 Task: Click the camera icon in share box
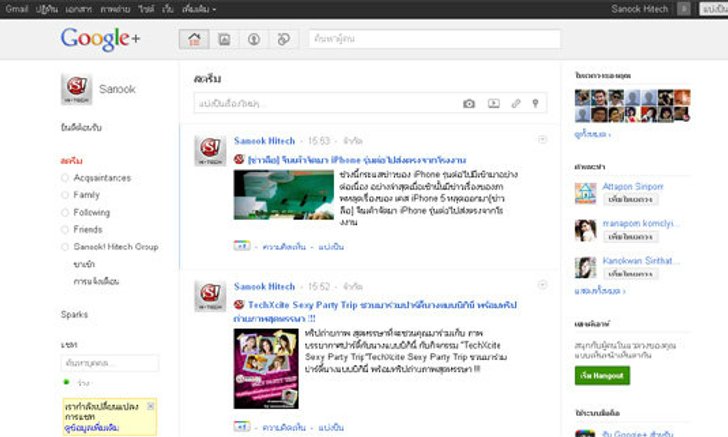469,104
